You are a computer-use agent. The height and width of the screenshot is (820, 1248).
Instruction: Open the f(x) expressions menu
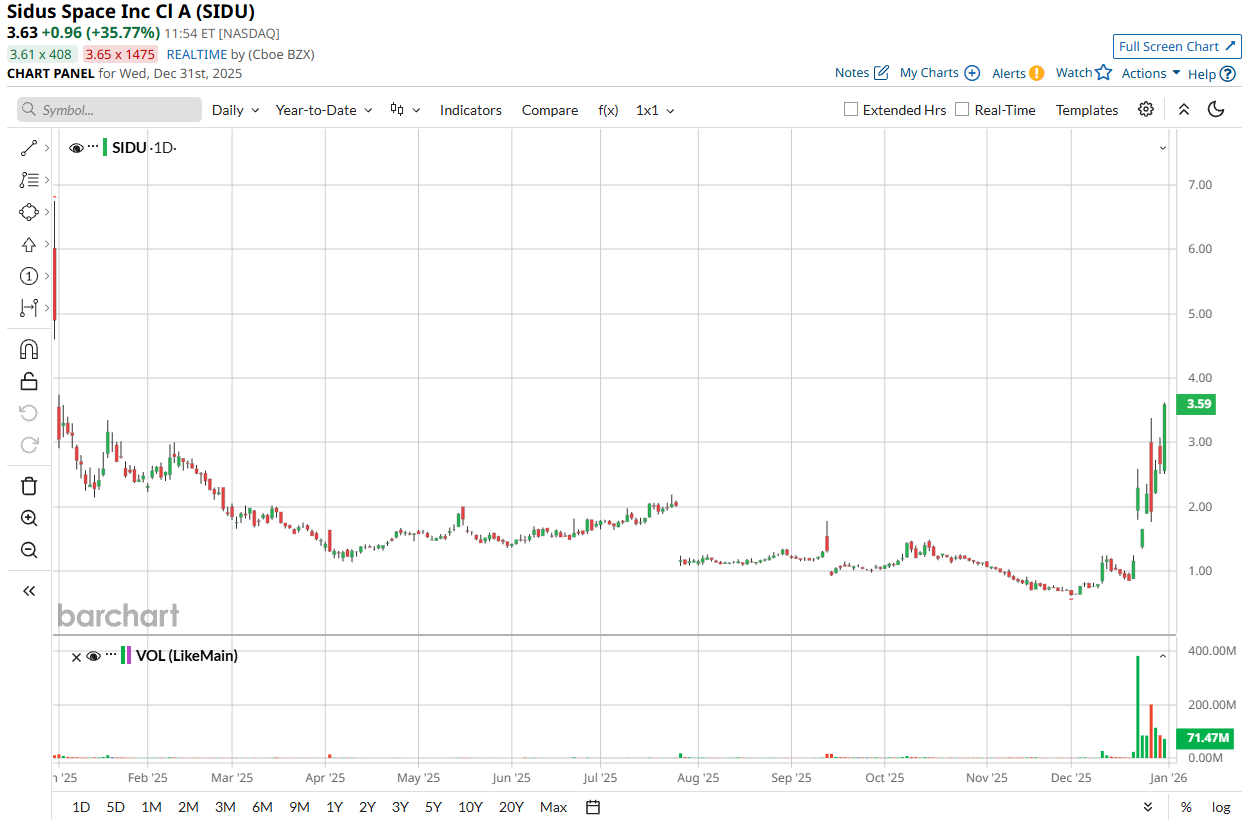coord(608,110)
